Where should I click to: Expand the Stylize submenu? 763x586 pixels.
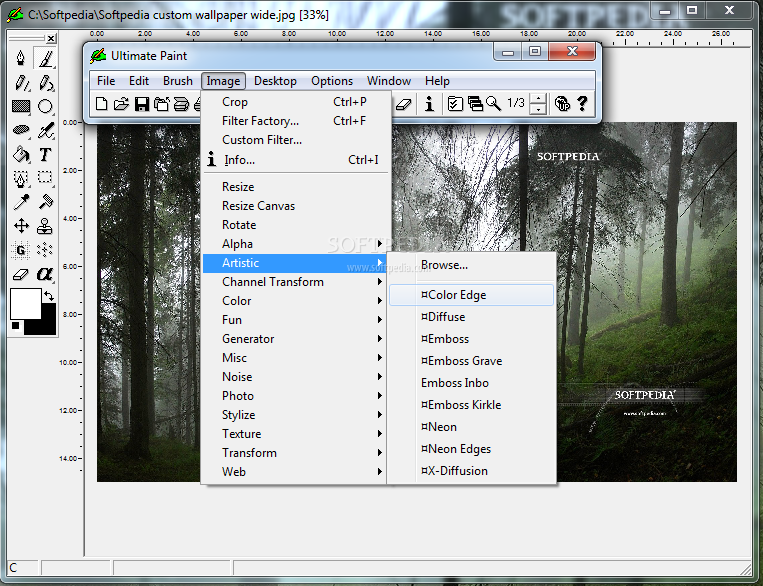(x=296, y=415)
